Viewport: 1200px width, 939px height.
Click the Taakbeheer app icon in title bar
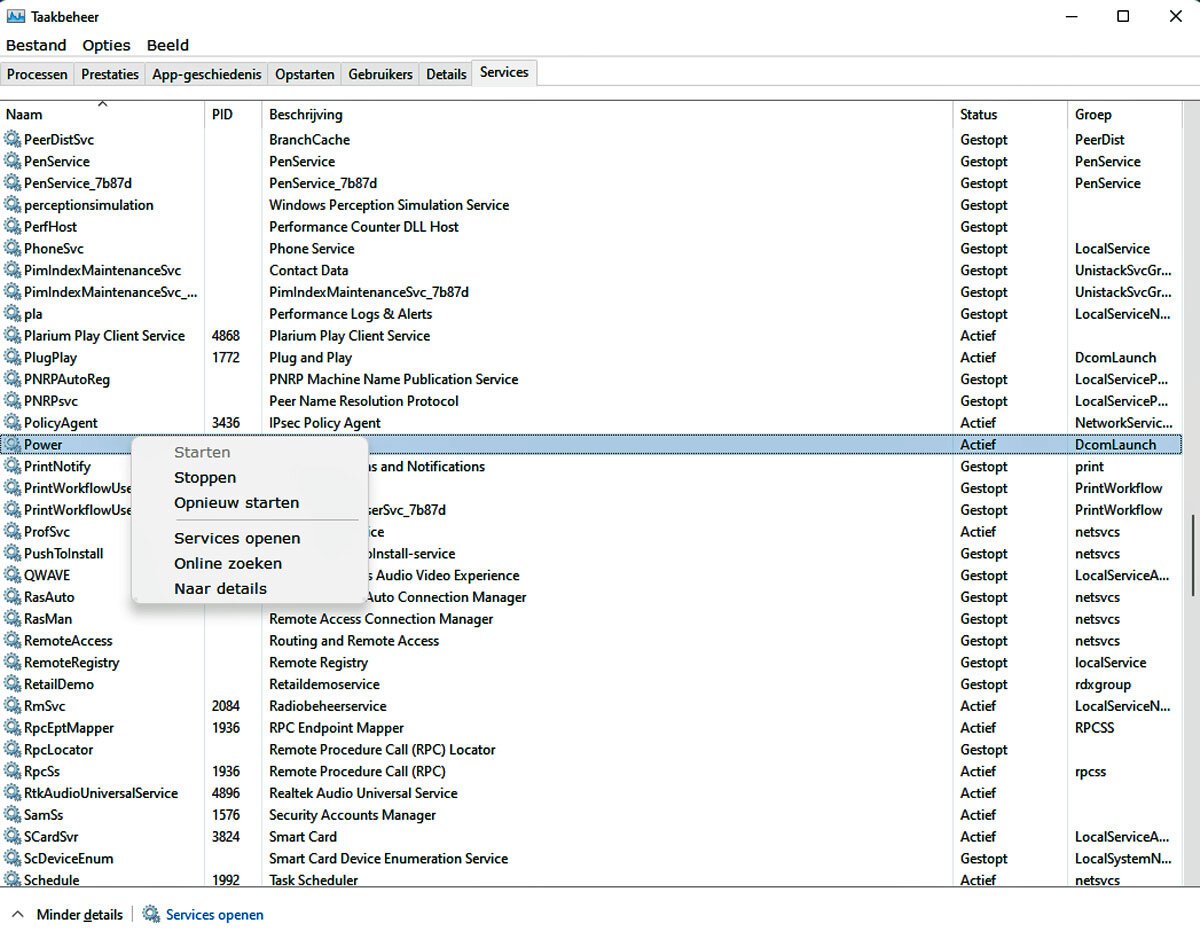click(15, 17)
